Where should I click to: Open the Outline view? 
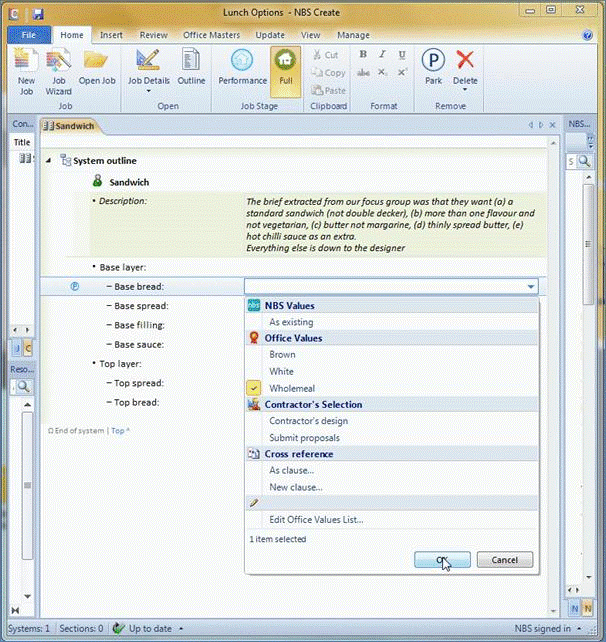[191, 67]
